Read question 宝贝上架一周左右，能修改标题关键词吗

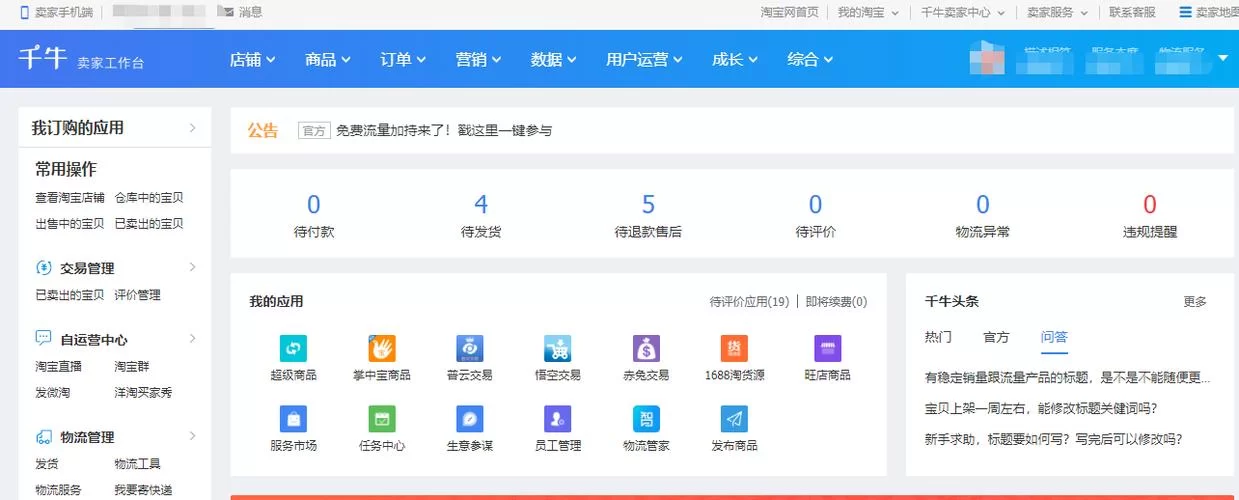(1041, 408)
